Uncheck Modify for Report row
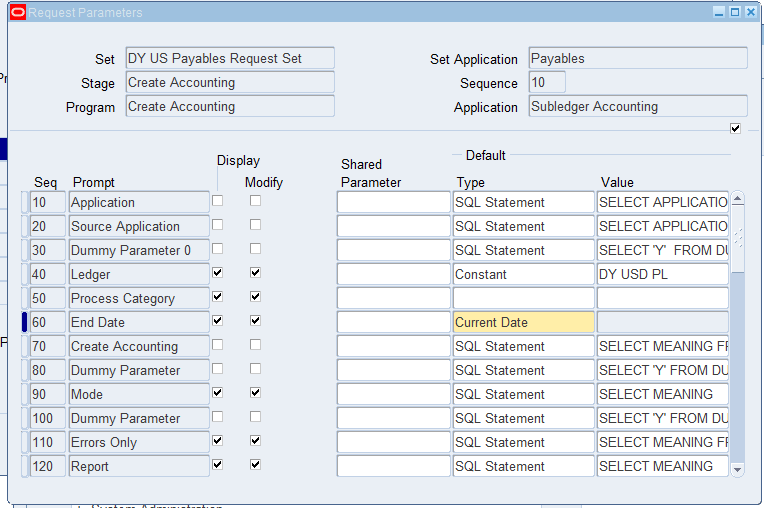764x508 pixels. click(x=255, y=465)
